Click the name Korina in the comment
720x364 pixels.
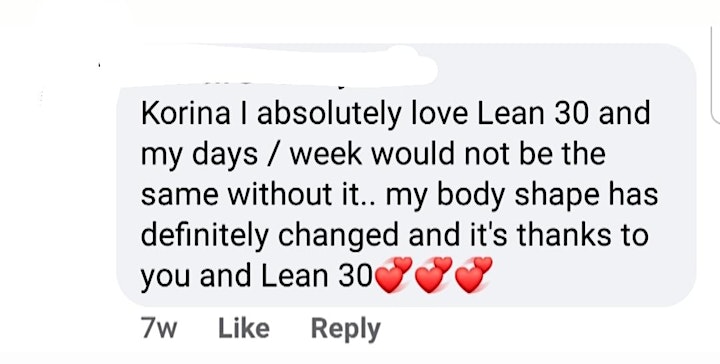186,113
